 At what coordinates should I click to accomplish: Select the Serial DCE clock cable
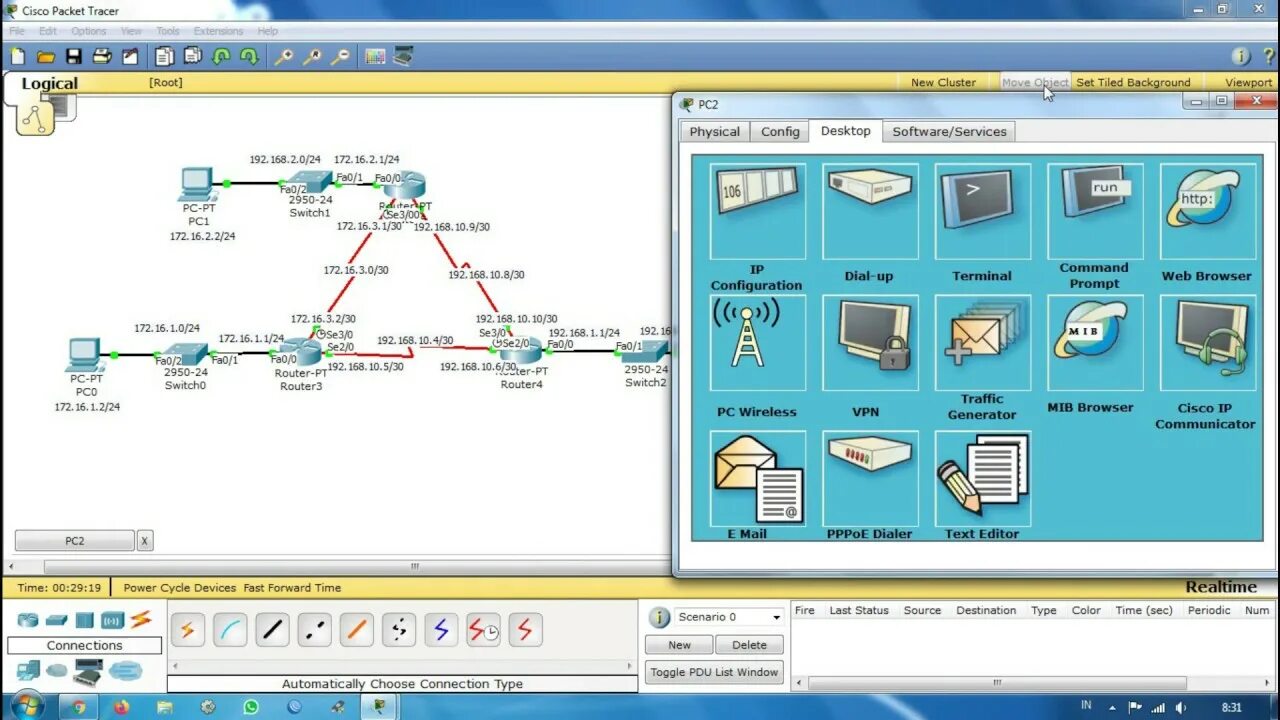tap(483, 630)
